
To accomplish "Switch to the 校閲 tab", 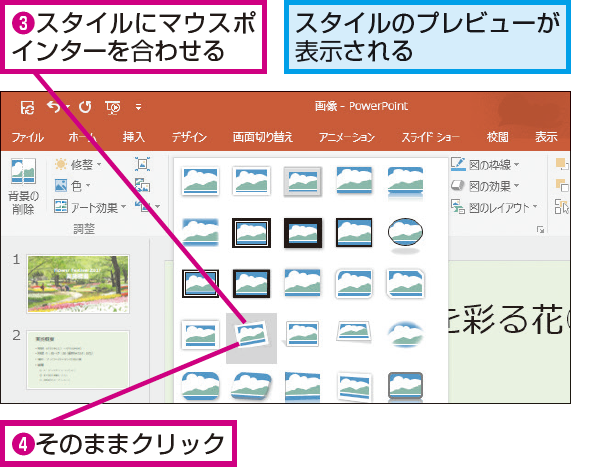I will coord(497,137).
